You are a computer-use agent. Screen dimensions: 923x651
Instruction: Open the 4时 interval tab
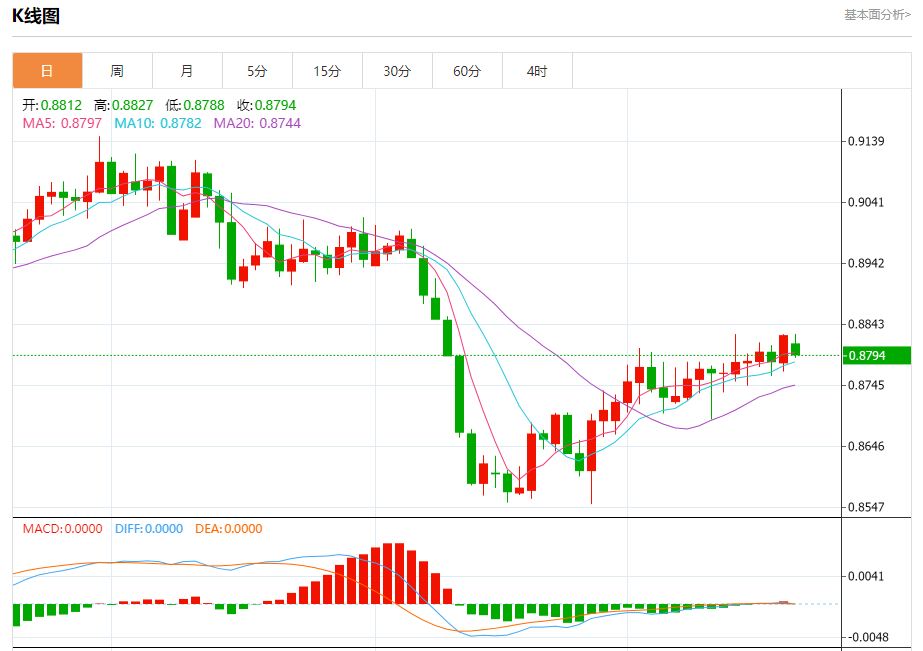(537, 71)
